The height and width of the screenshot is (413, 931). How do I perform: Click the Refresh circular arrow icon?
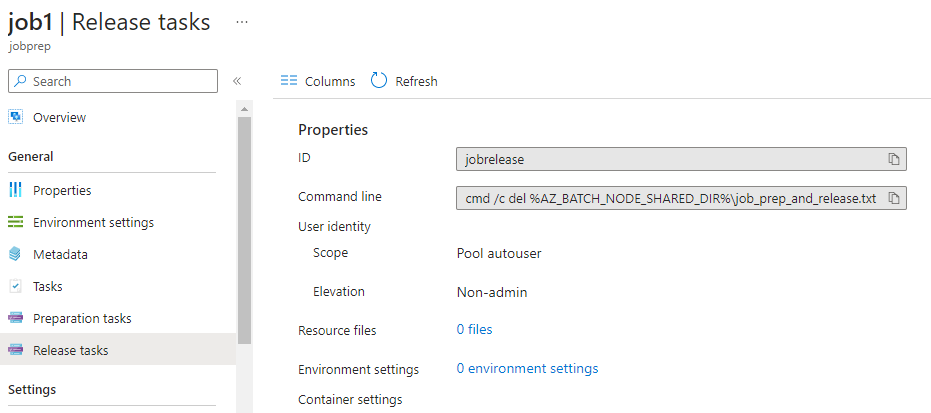click(379, 81)
